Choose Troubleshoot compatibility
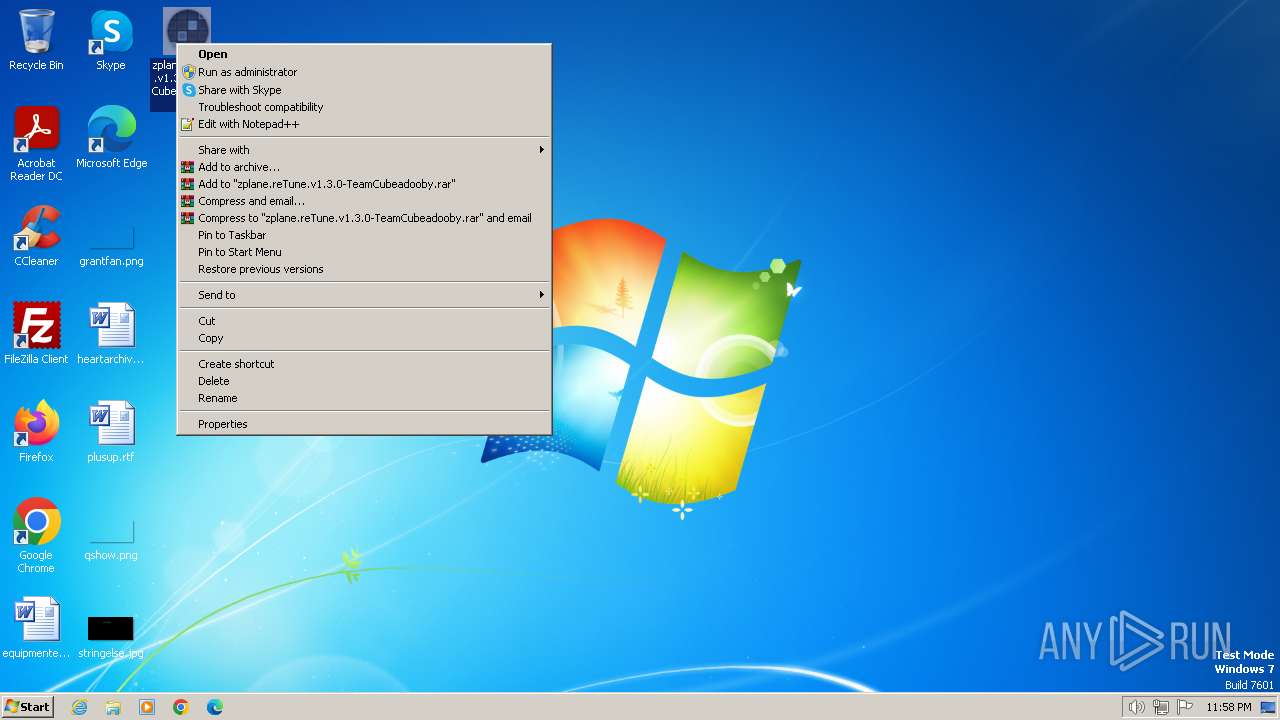 [364, 107]
